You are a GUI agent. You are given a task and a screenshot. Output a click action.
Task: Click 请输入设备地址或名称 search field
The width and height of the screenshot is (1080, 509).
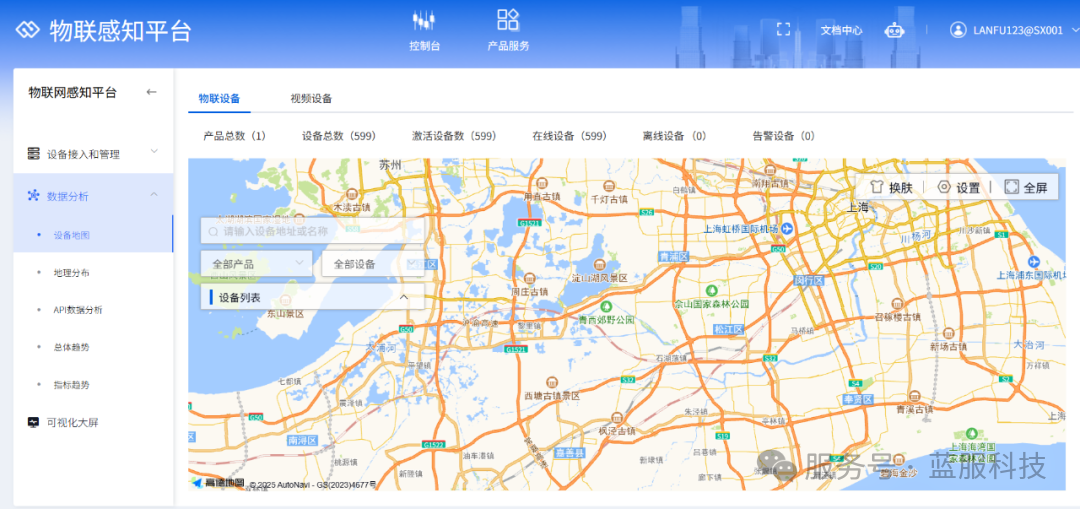(312, 231)
